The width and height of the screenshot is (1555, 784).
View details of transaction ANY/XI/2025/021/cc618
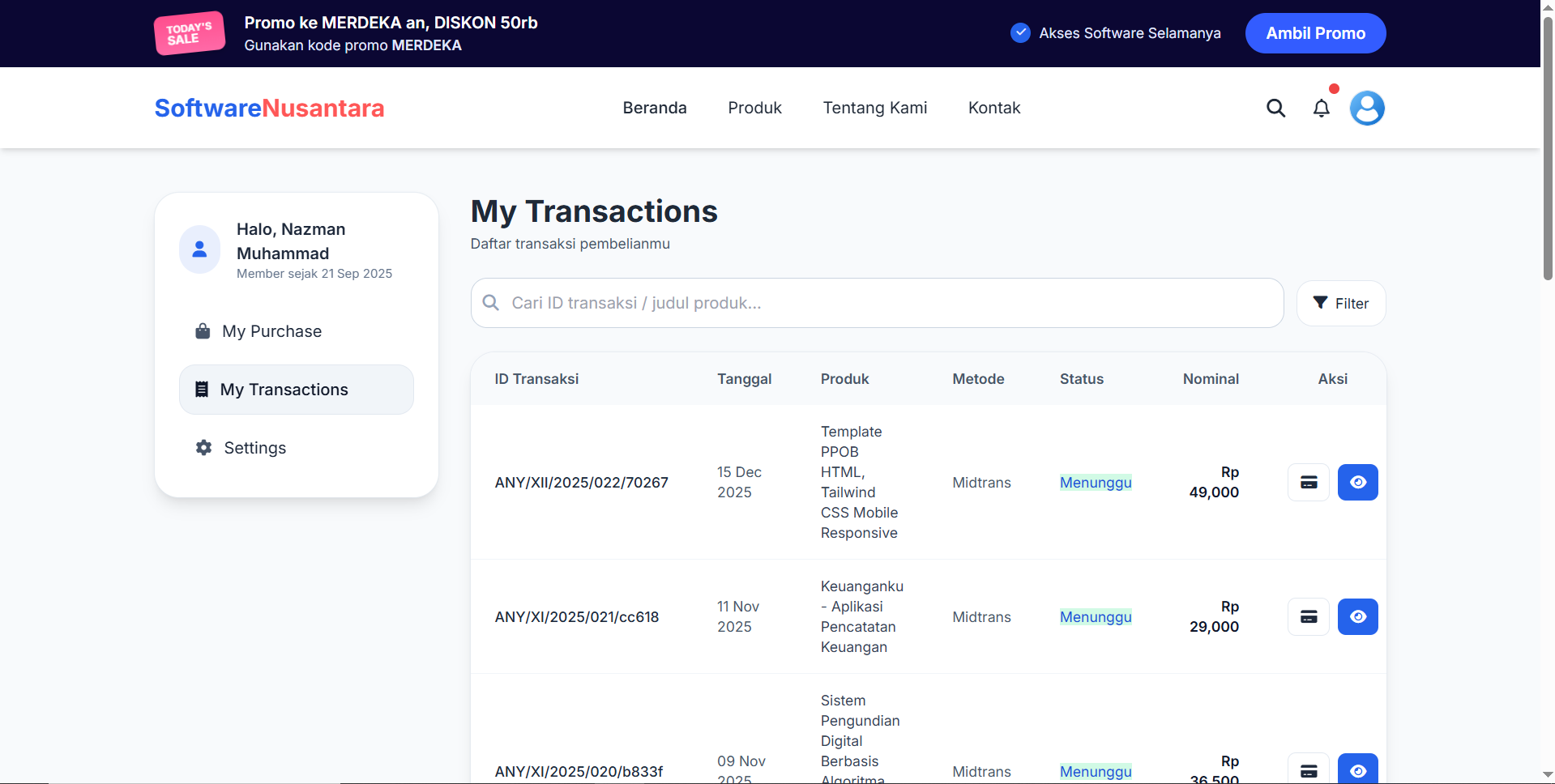(x=1357, y=617)
